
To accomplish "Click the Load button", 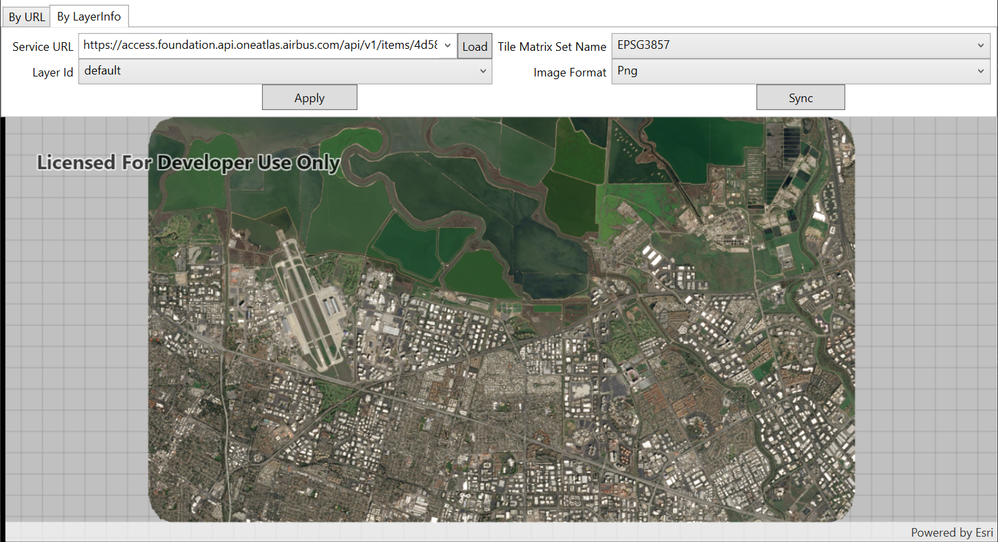I will pos(475,46).
